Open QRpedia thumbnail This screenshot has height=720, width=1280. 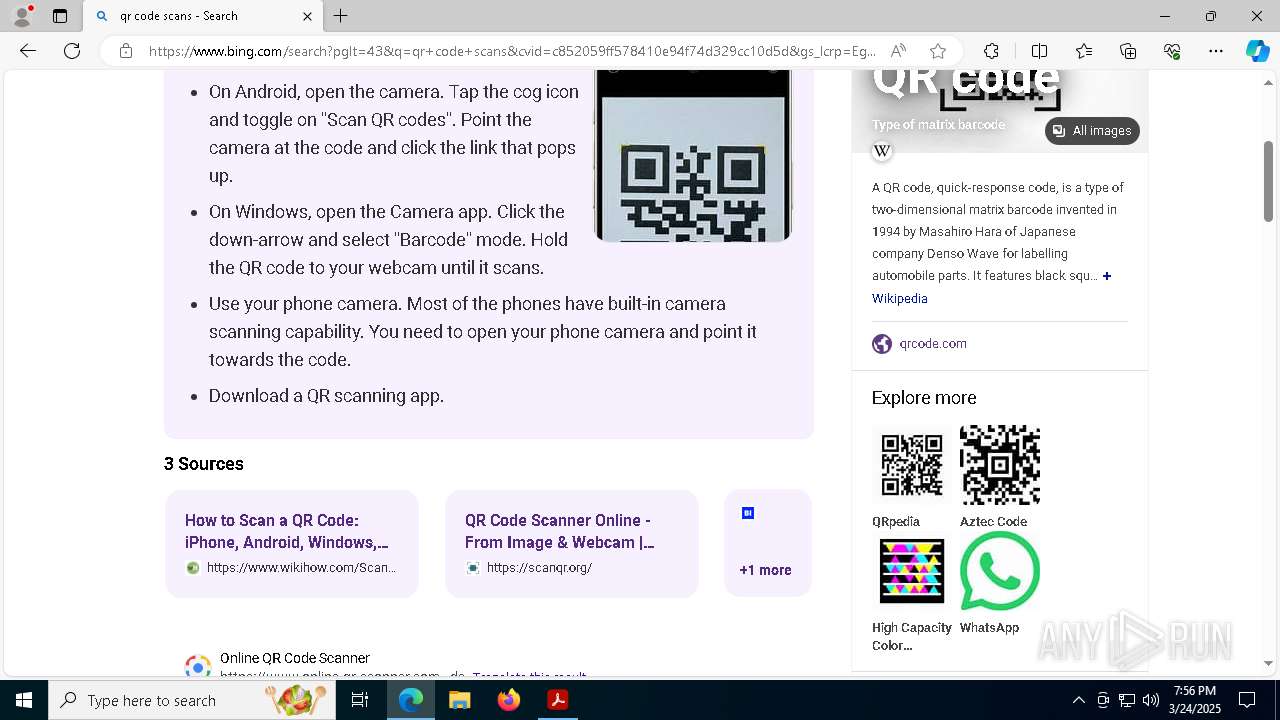[x=911, y=466]
